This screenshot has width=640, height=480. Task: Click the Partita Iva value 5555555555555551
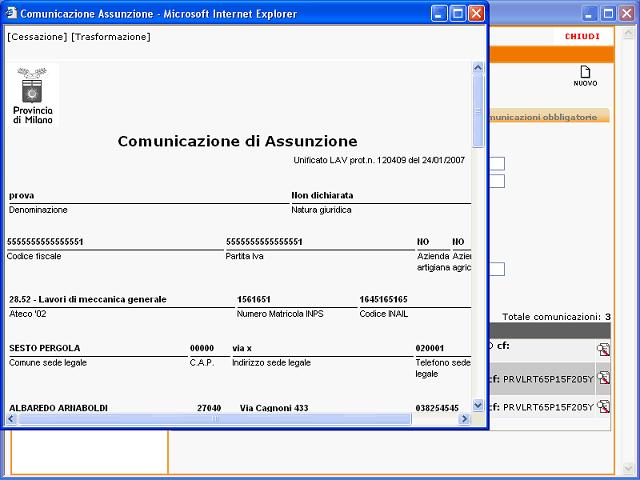coord(264,242)
